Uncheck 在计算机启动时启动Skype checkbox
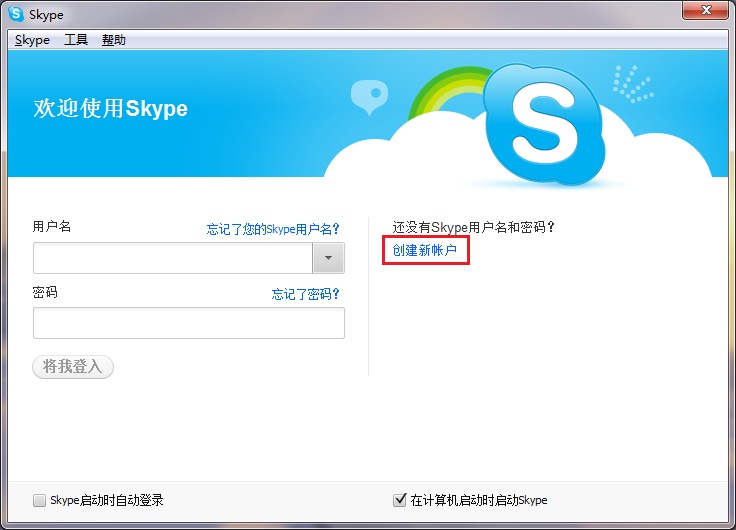The height and width of the screenshot is (530, 736). [399, 500]
